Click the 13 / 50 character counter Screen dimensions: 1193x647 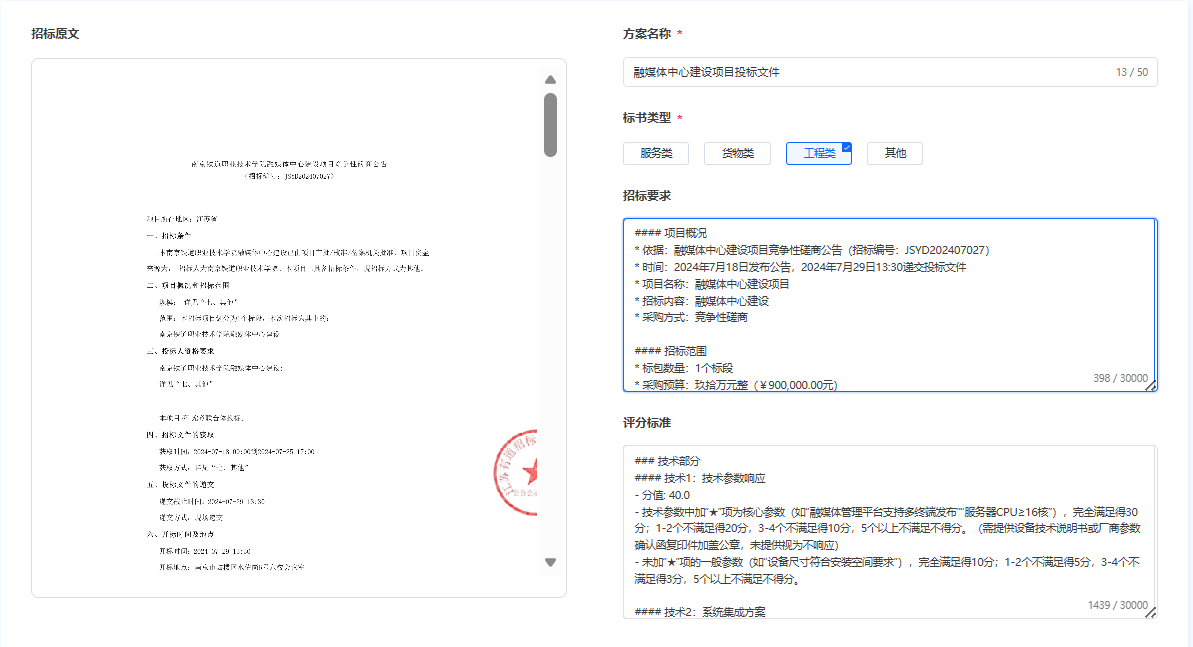point(1131,72)
